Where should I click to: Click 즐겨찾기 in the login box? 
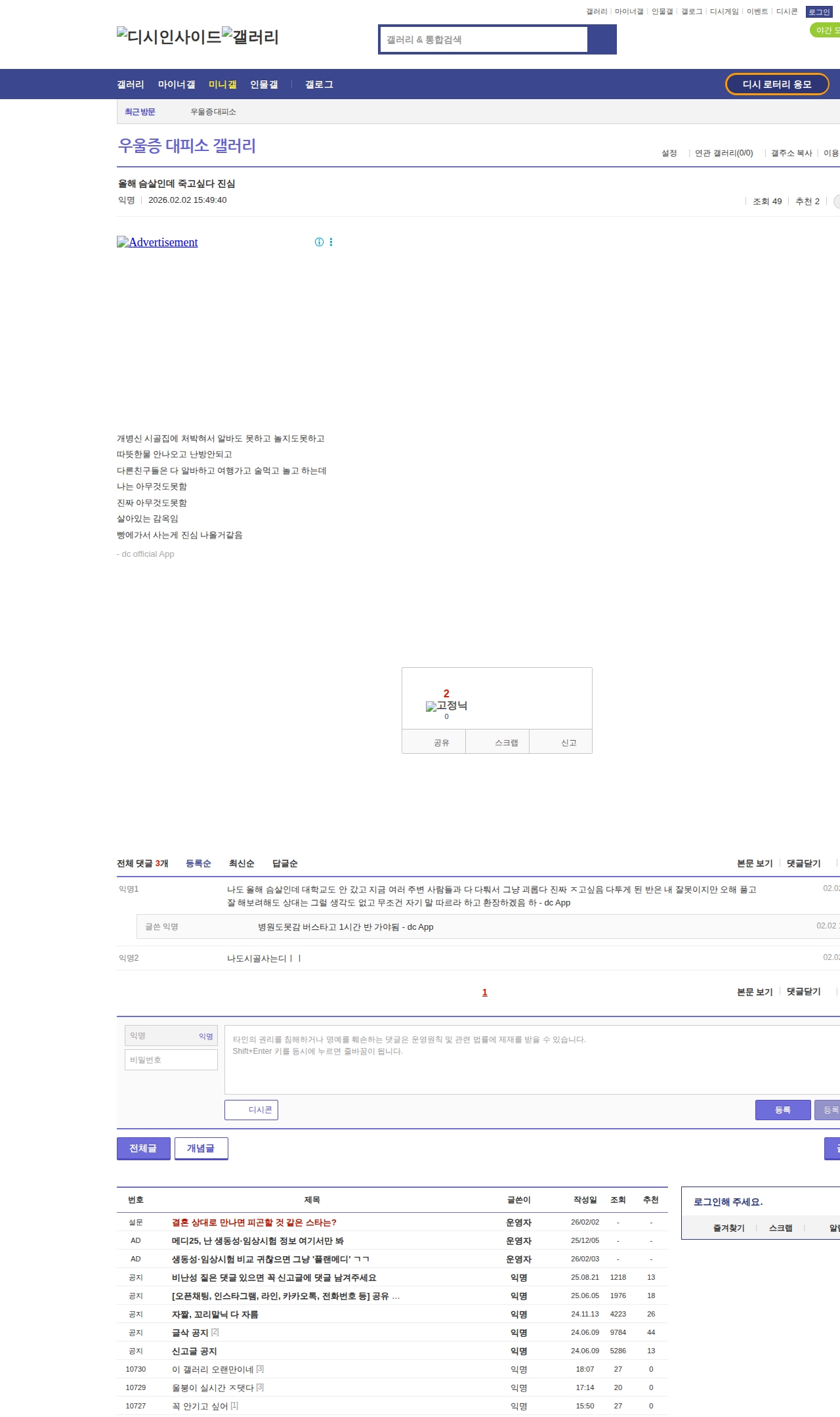pyautogui.click(x=728, y=1228)
